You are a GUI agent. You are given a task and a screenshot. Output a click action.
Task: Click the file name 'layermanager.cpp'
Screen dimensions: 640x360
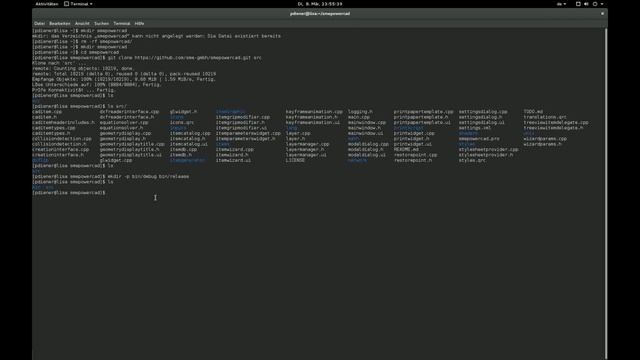(307, 144)
